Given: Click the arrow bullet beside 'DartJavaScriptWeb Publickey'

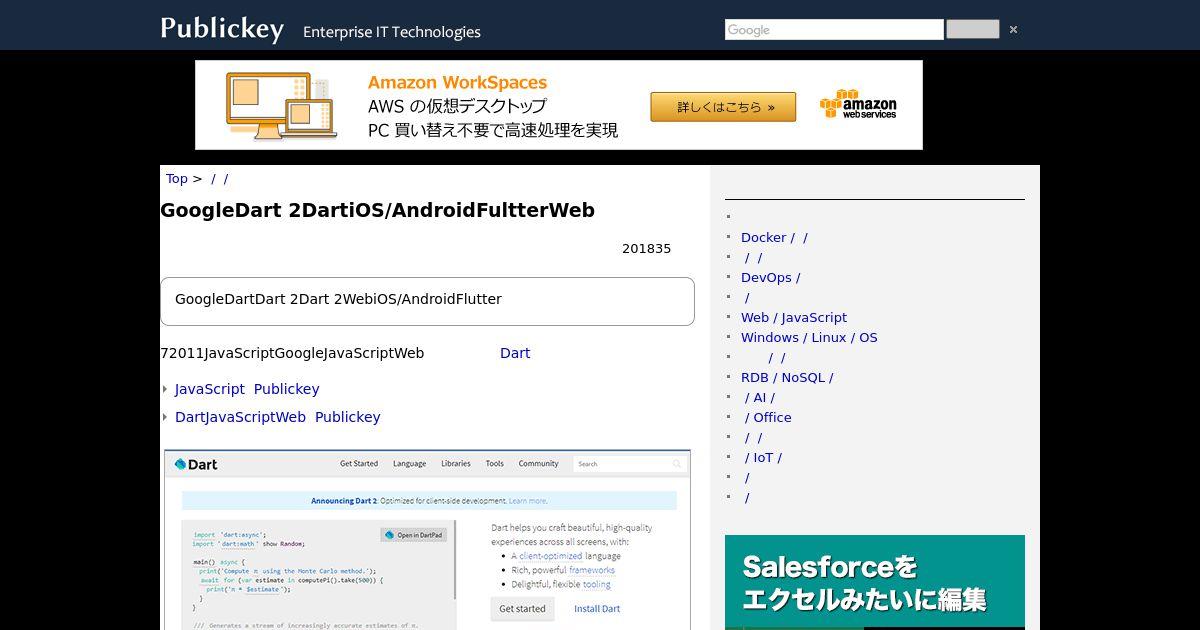Looking at the screenshot, I should tap(165, 417).
